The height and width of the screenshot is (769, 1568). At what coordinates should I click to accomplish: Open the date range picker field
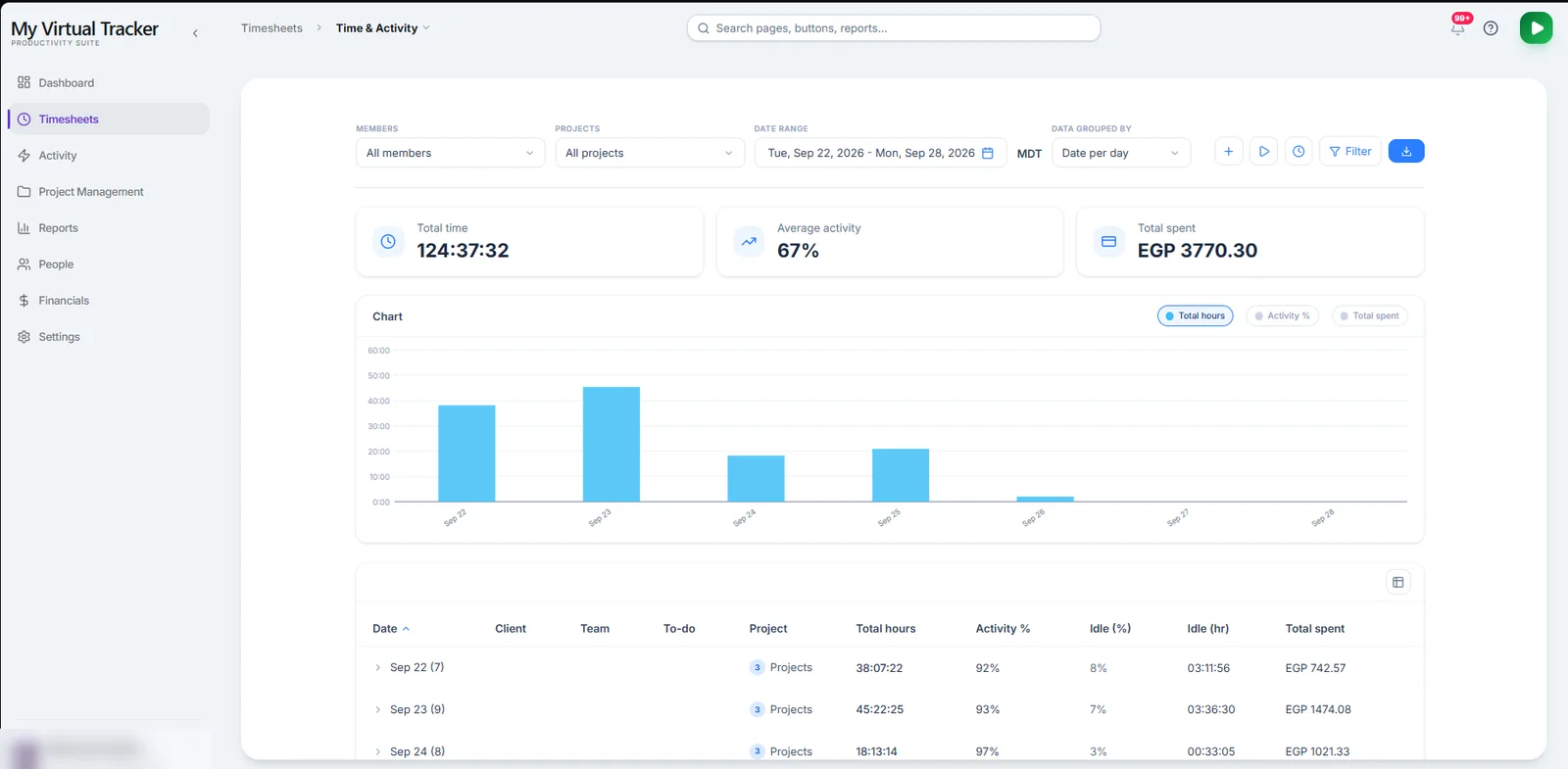click(x=880, y=153)
